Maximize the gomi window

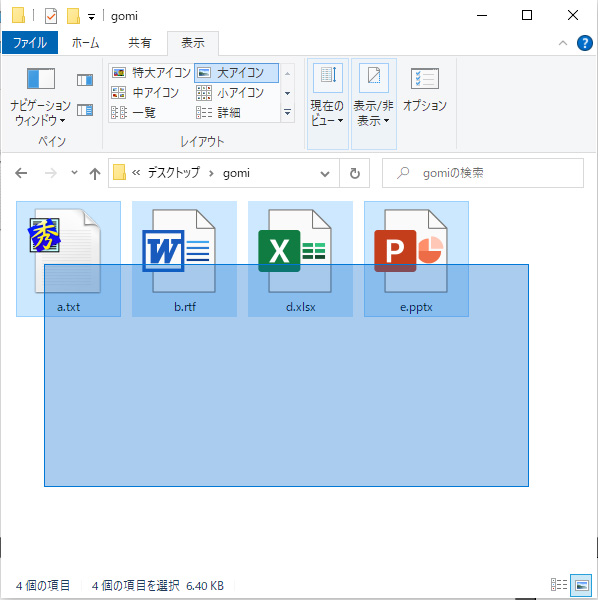pos(527,15)
